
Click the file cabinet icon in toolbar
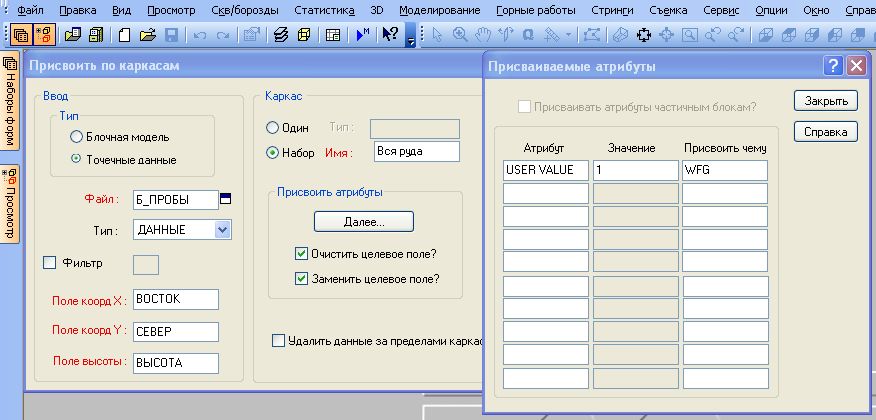(x=96, y=35)
